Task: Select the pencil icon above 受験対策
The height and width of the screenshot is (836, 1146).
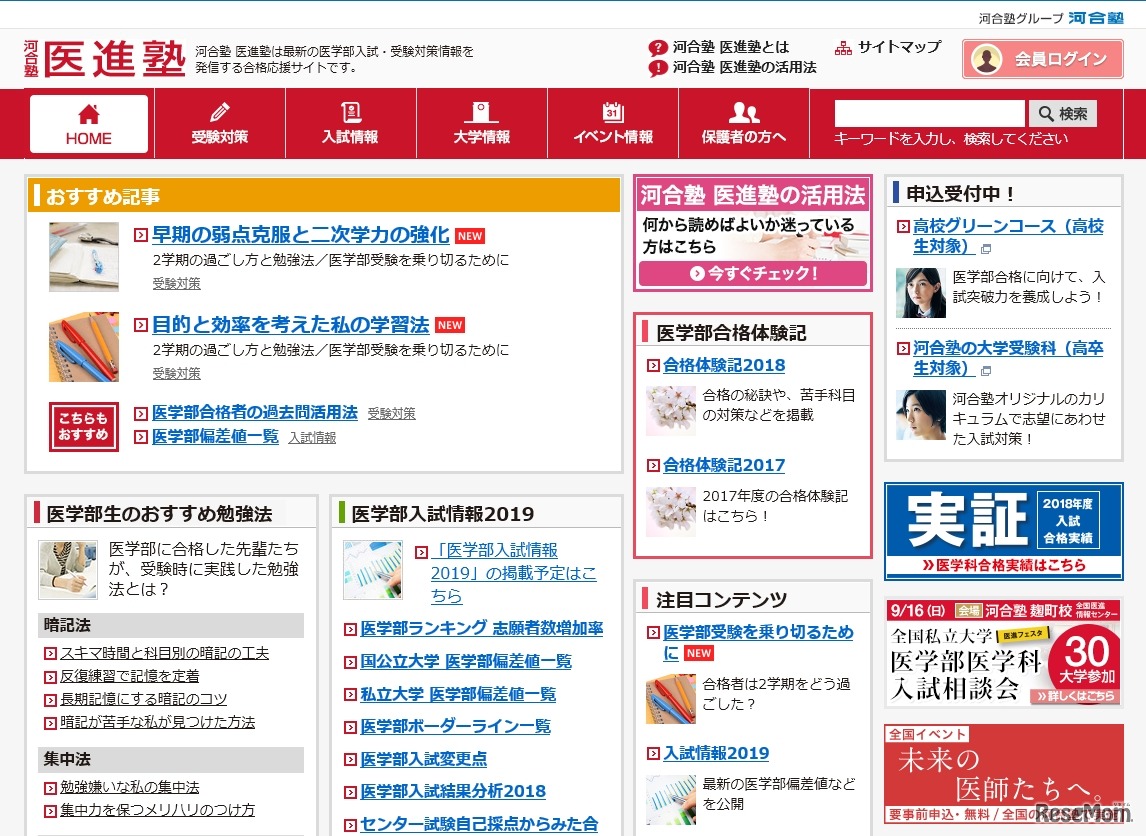Action: tap(219, 110)
